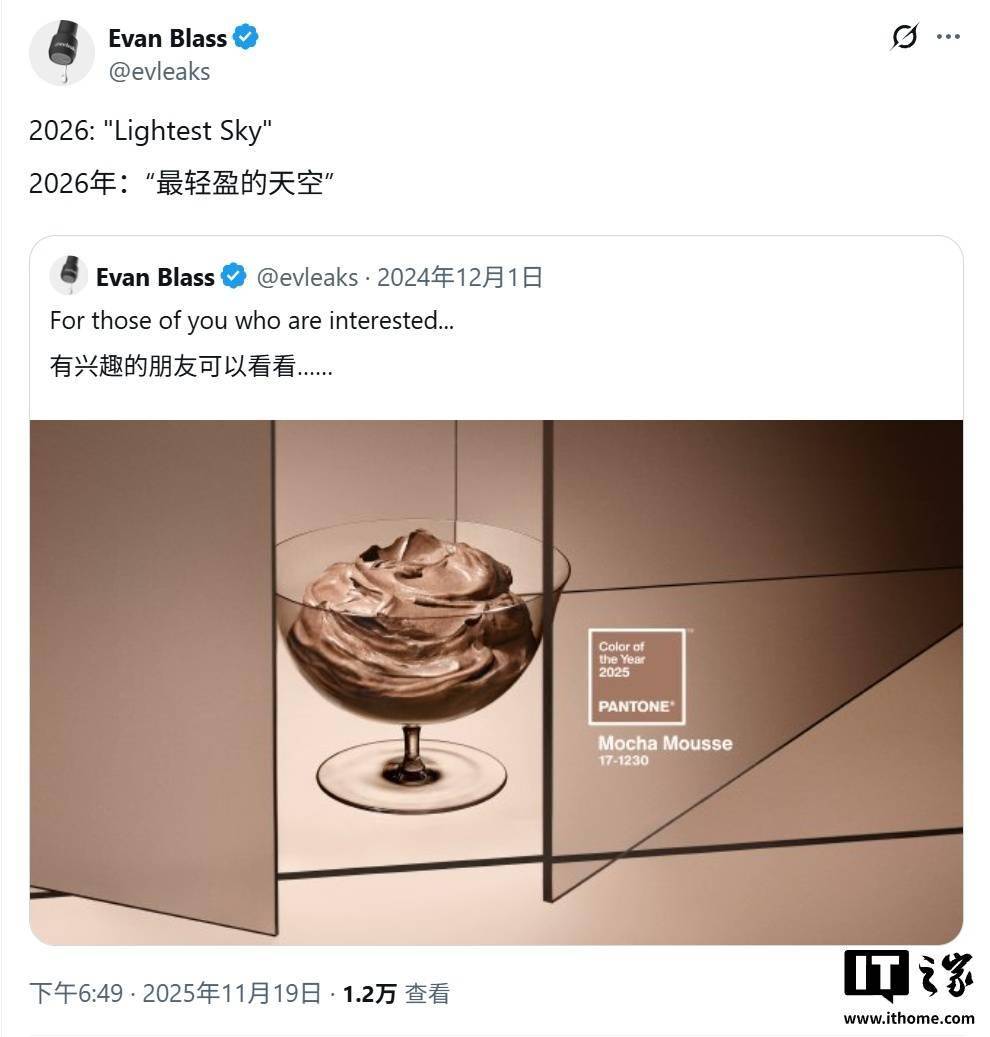Click the small avatar in quoted tweet

[69, 275]
